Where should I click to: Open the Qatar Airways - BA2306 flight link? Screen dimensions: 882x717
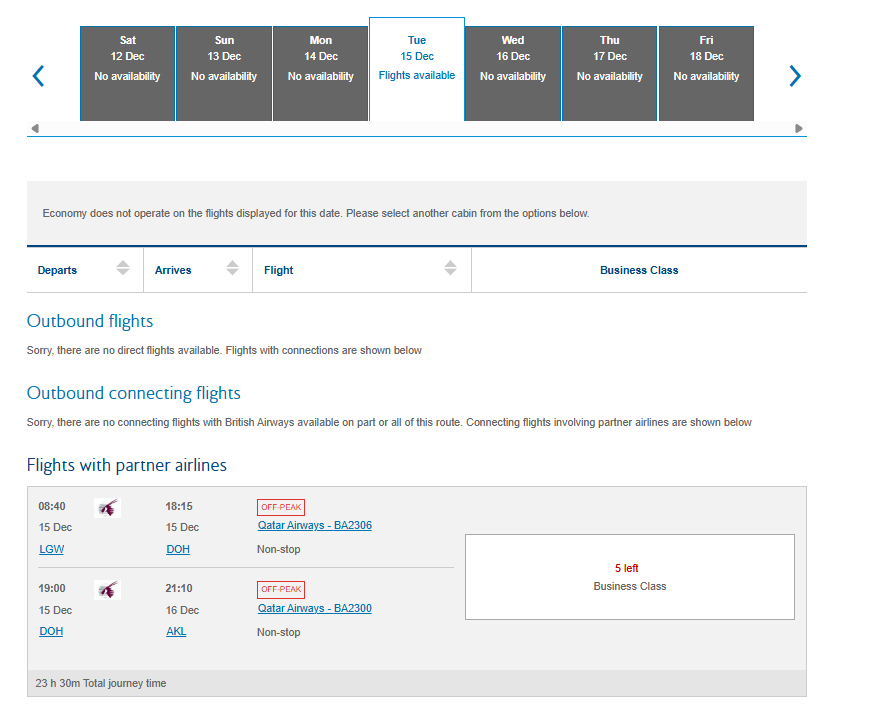pyautogui.click(x=314, y=525)
